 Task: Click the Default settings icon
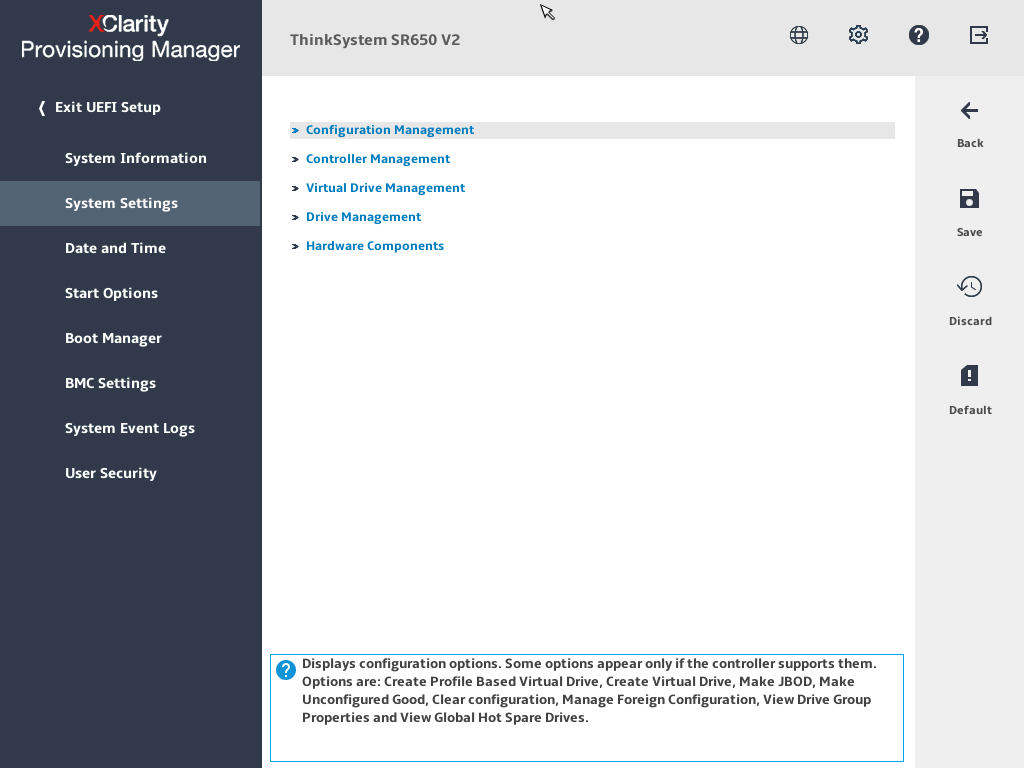pos(970,376)
